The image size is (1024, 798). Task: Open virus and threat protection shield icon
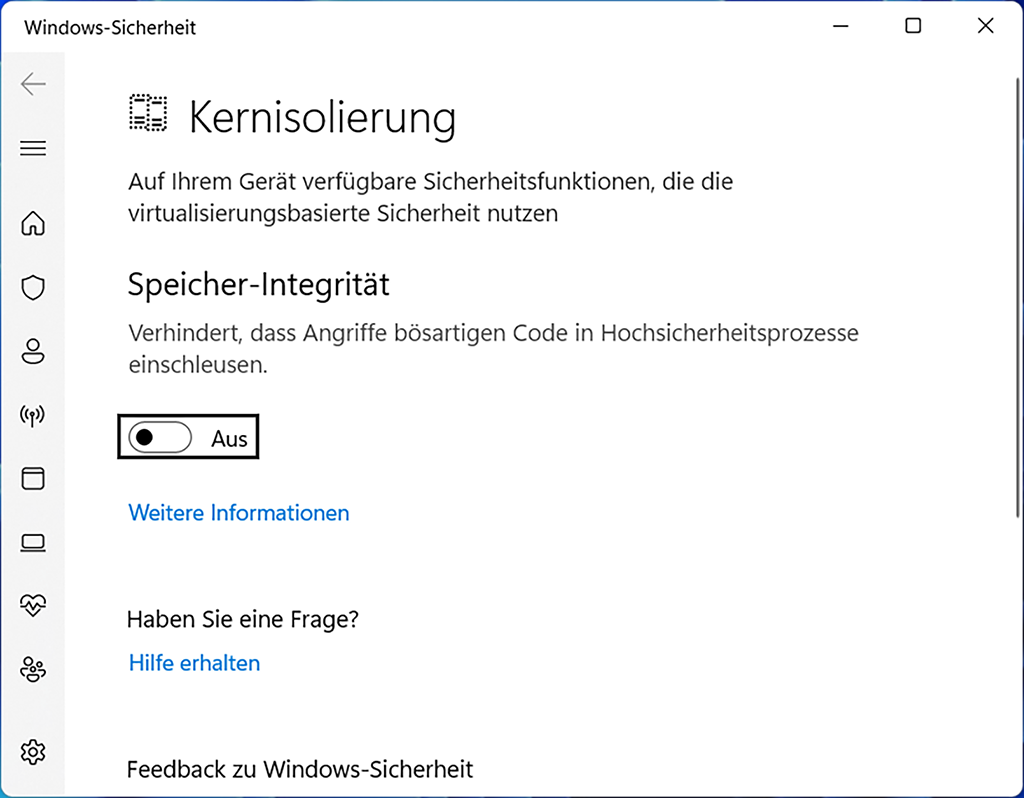[x=33, y=288]
